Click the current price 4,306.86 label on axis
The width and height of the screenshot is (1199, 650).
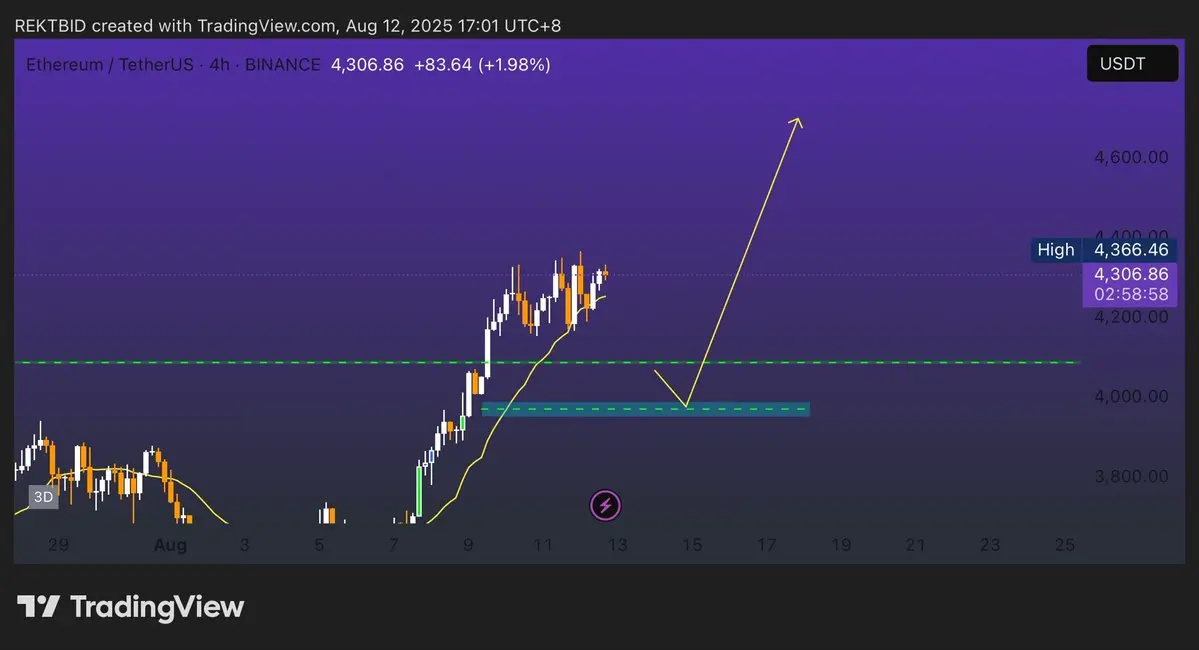pos(1131,274)
